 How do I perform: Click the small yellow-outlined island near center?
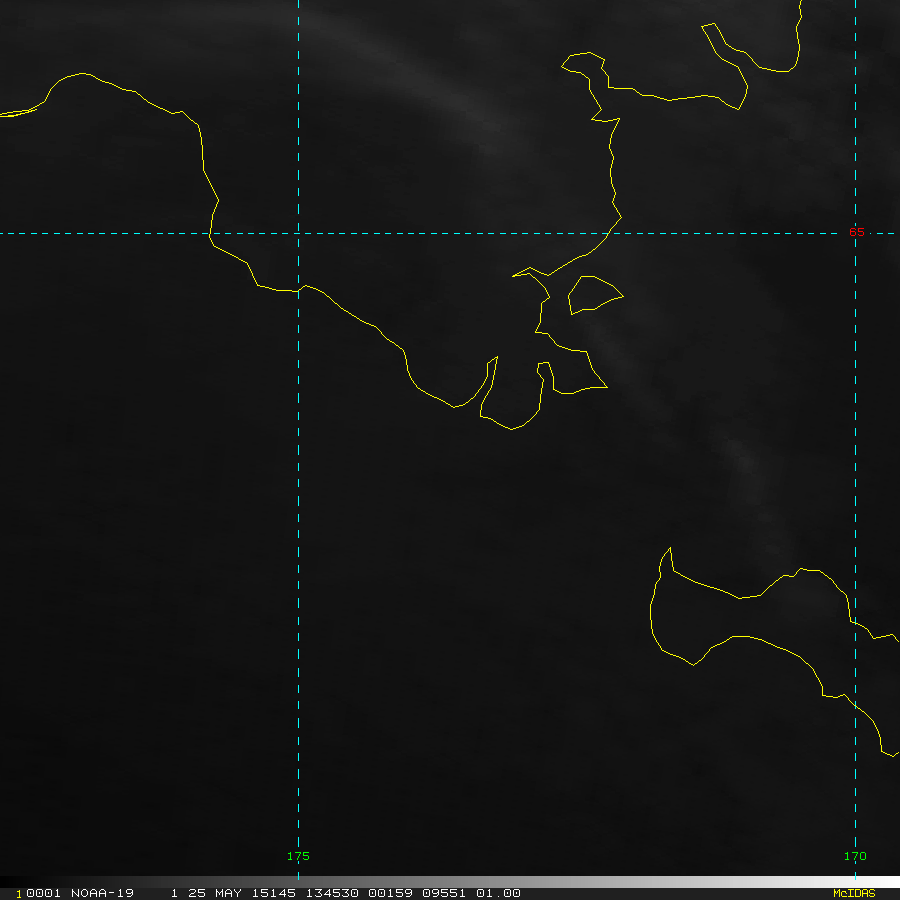(x=592, y=293)
